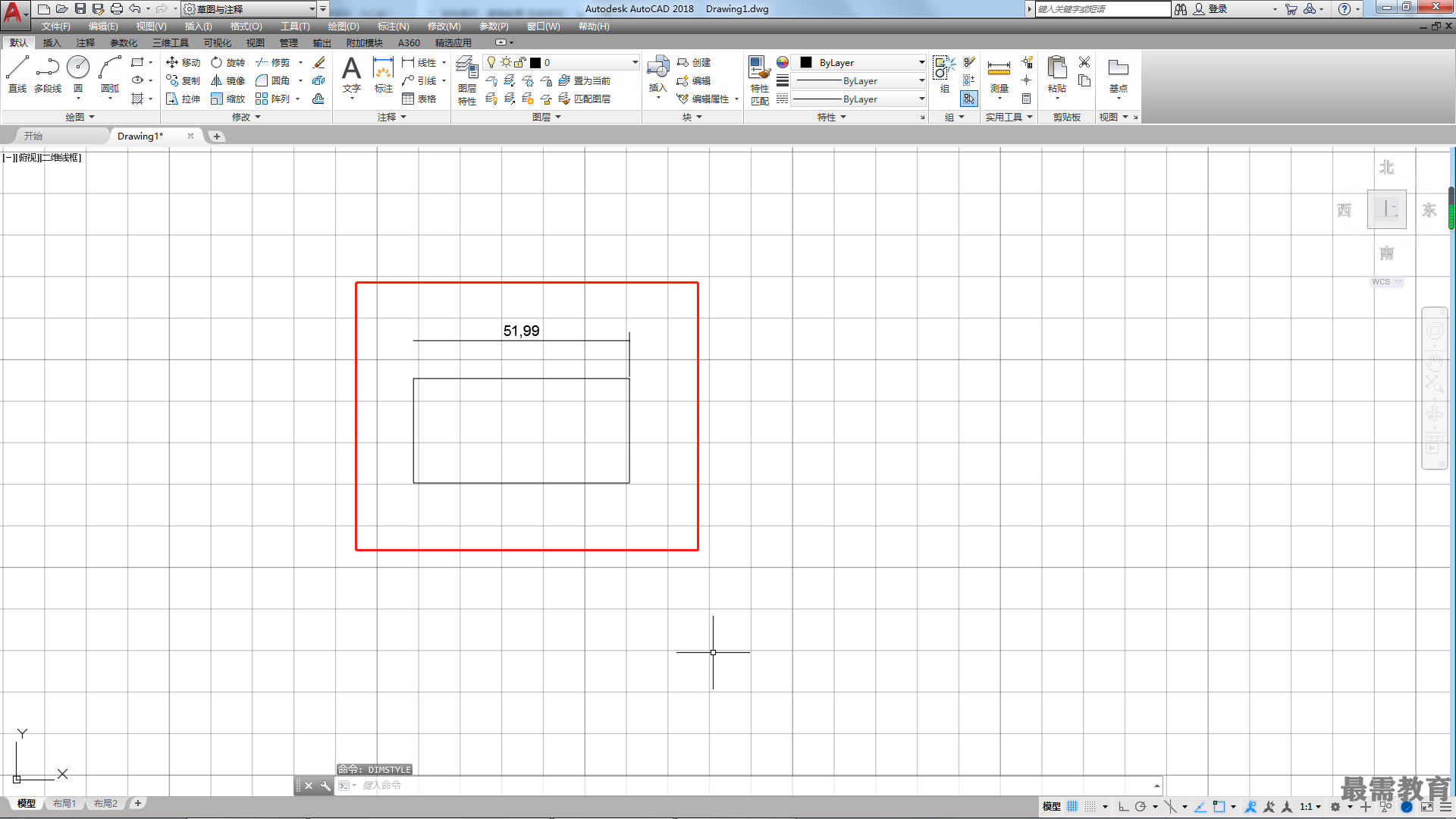Toggle annotation visibility in status bar
The image size is (1456, 819).
pos(1250,807)
